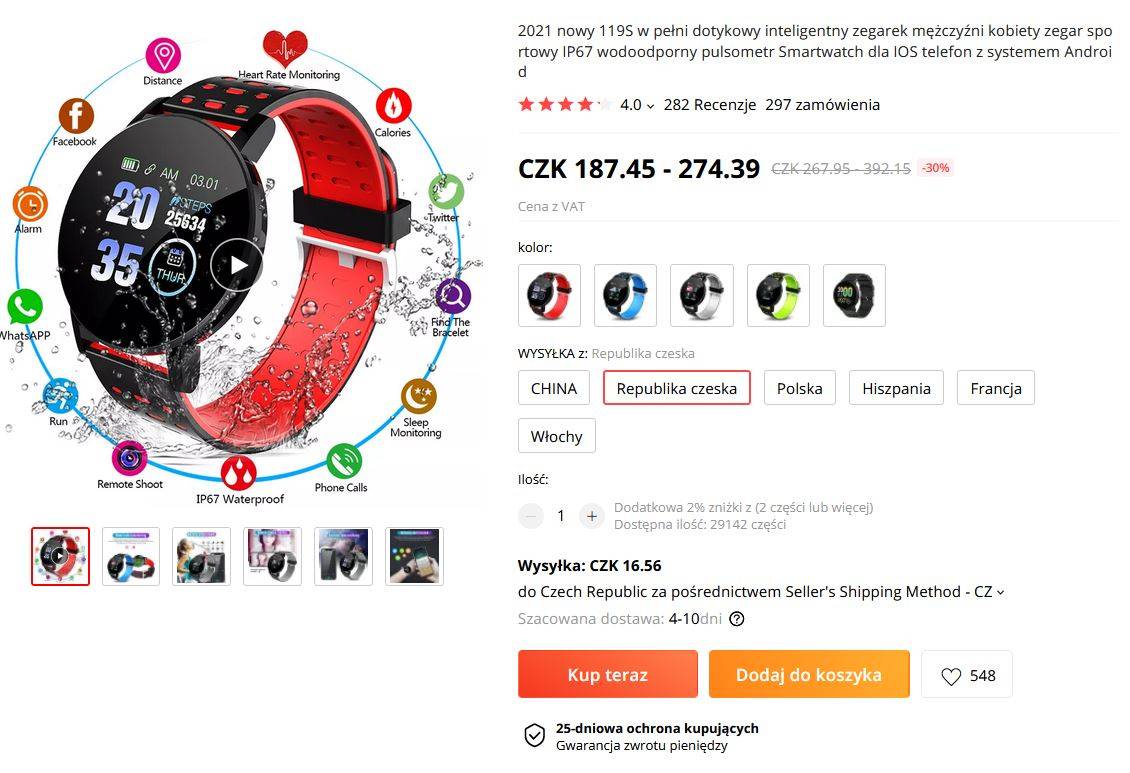Decrease quantity with the minus button

pos(531,516)
